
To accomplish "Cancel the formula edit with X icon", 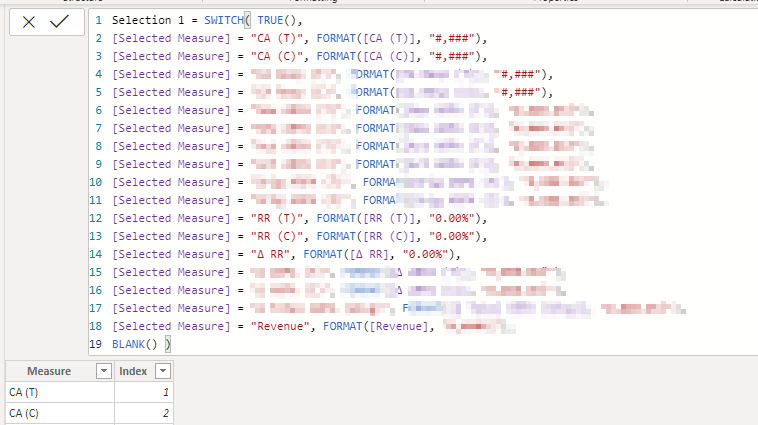I will (29, 22).
